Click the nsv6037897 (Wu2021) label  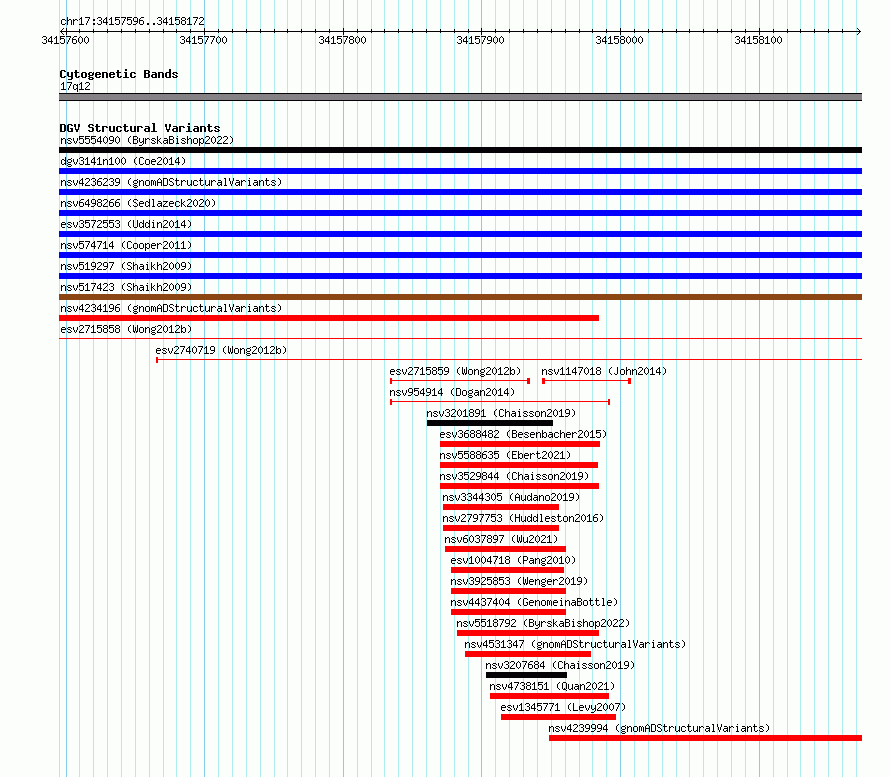[501, 539]
